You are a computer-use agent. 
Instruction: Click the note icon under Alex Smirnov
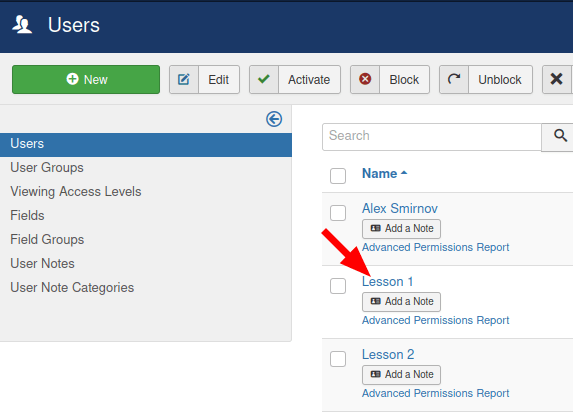pos(376,228)
